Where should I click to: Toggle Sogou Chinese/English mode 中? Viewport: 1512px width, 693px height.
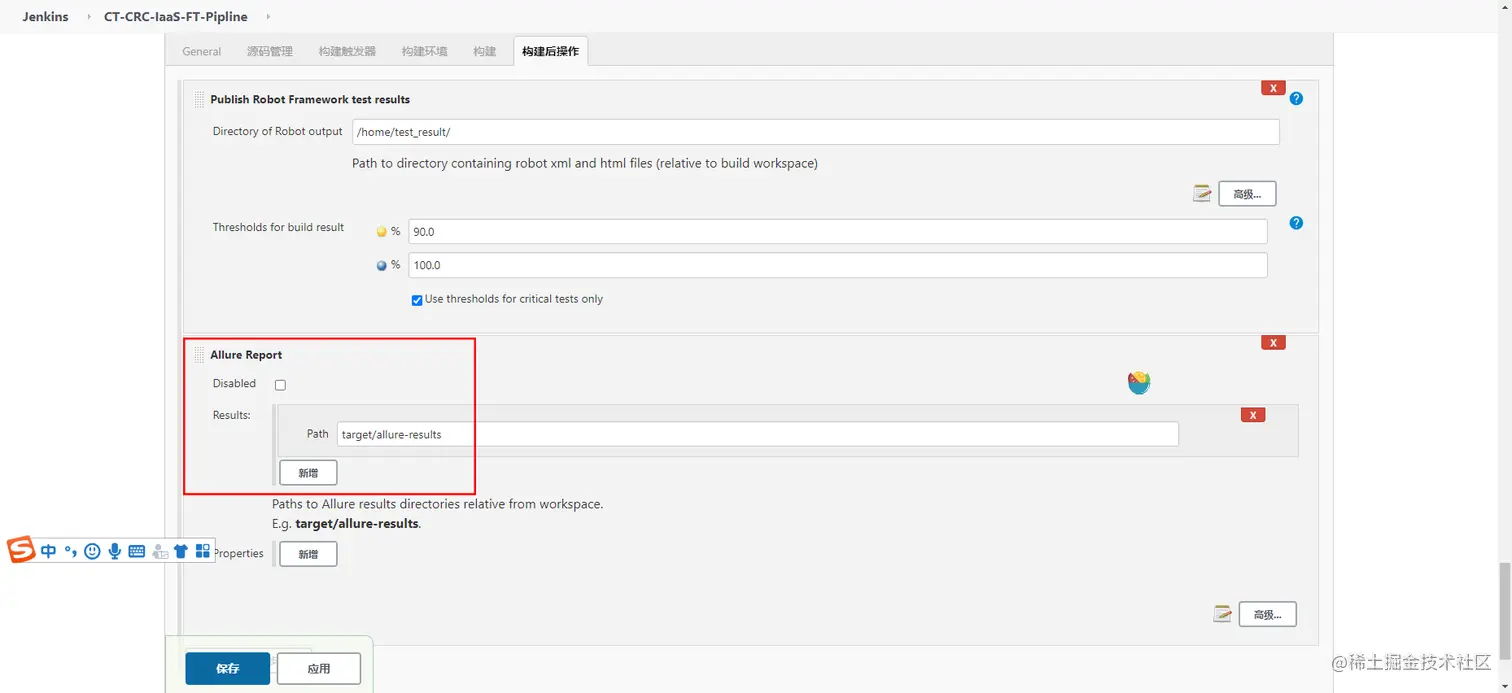tap(48, 551)
